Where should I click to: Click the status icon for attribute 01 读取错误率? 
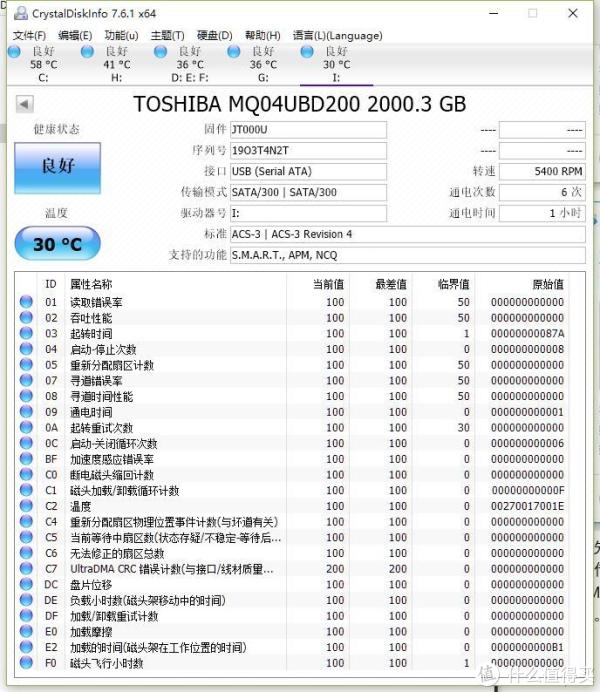coord(26,302)
